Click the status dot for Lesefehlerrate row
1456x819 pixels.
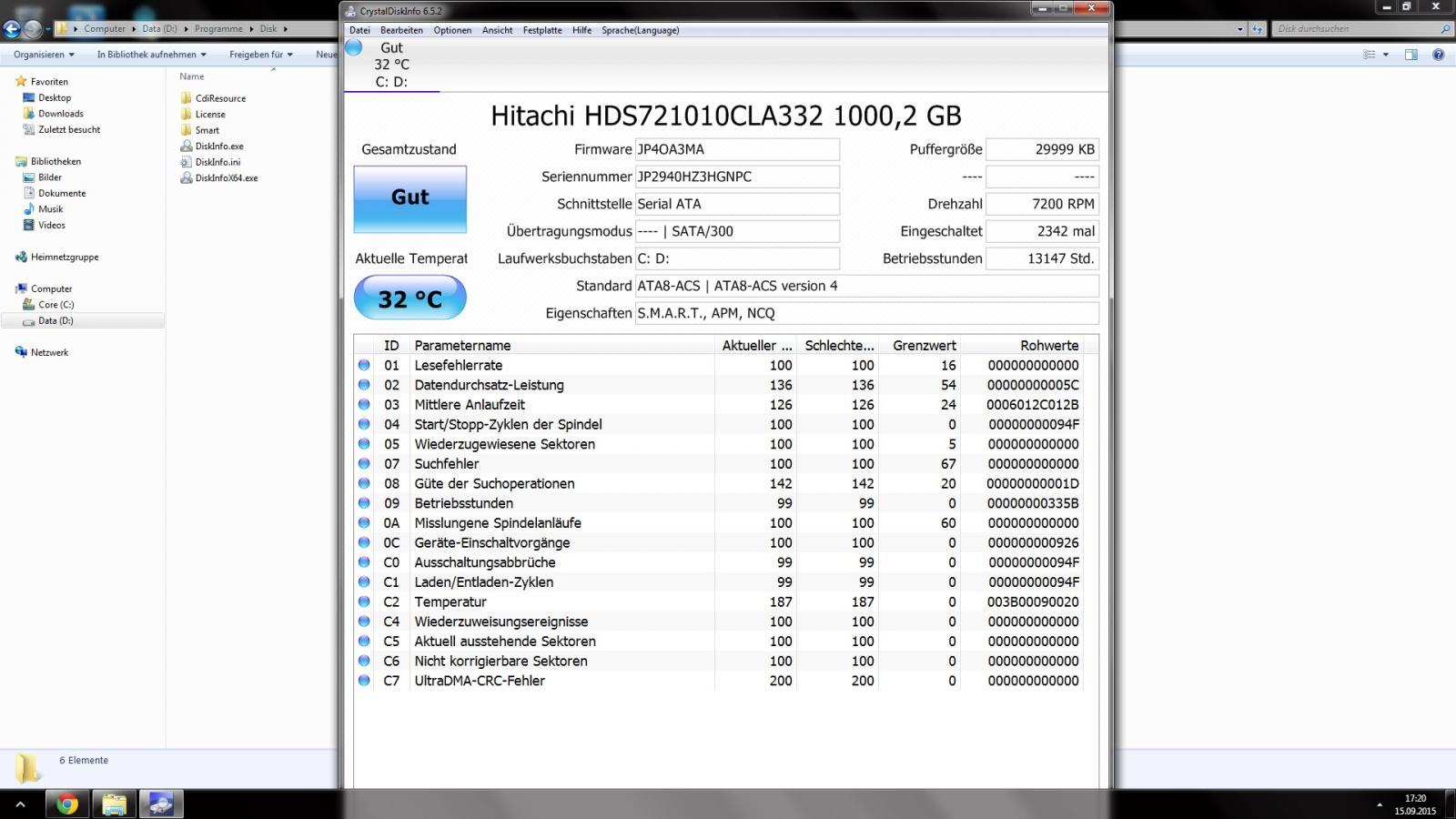(364, 365)
